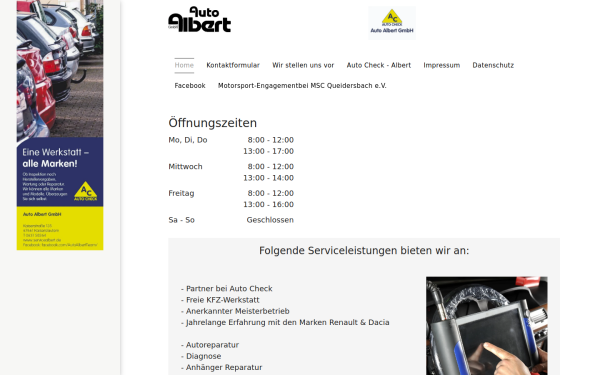600x375 pixels.
Task: Select the 'Freitag' row label
Action: point(181,193)
